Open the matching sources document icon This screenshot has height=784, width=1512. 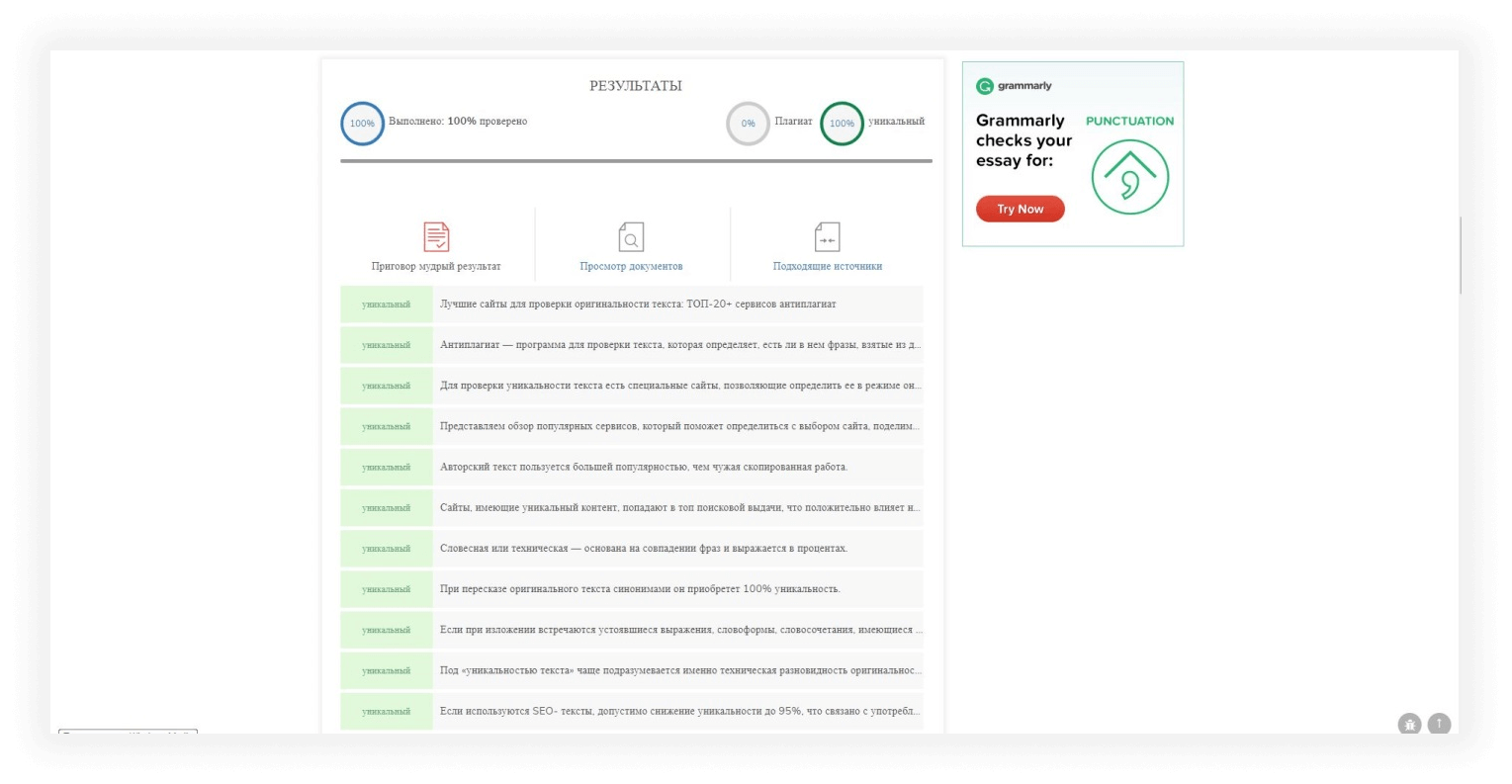tap(827, 237)
